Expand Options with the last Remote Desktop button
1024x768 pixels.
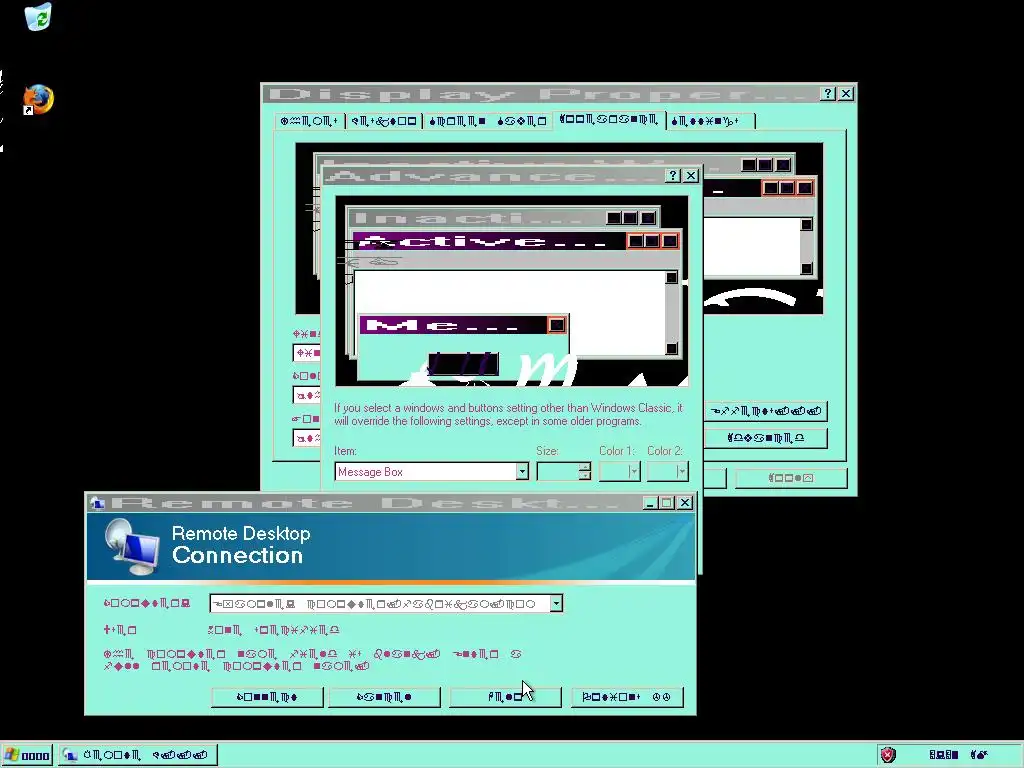(x=627, y=697)
